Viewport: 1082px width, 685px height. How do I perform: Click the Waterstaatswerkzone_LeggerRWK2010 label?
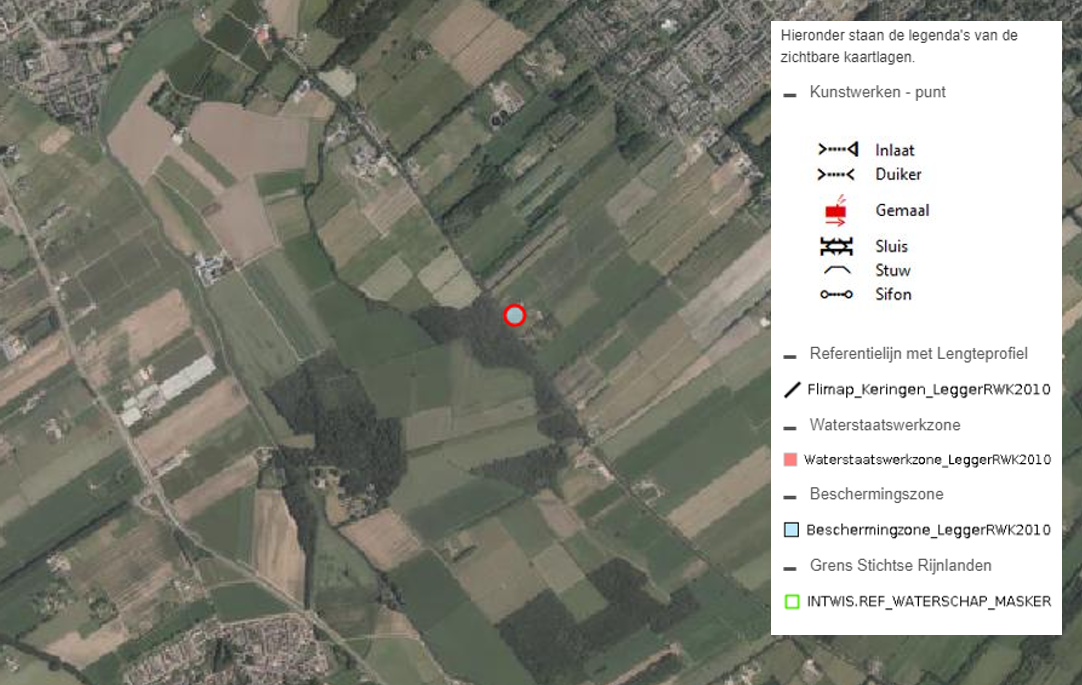pyautogui.click(x=927, y=460)
